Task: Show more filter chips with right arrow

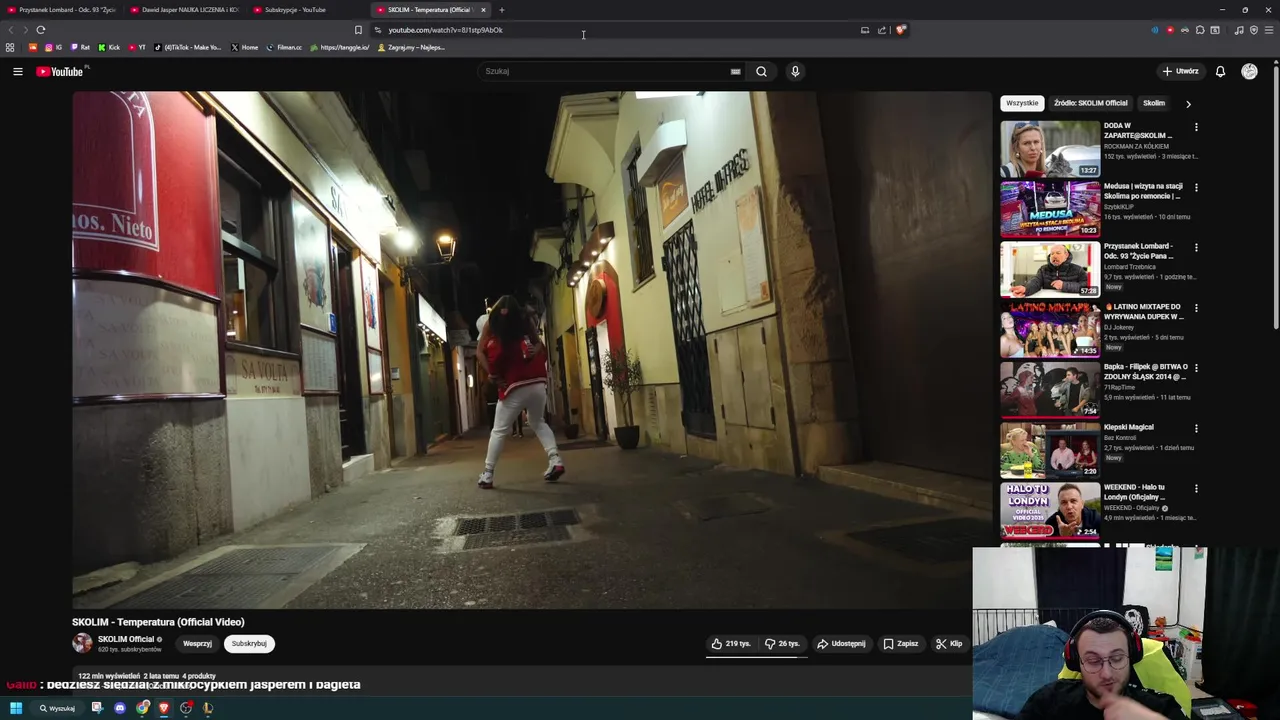Action: [x=1188, y=103]
